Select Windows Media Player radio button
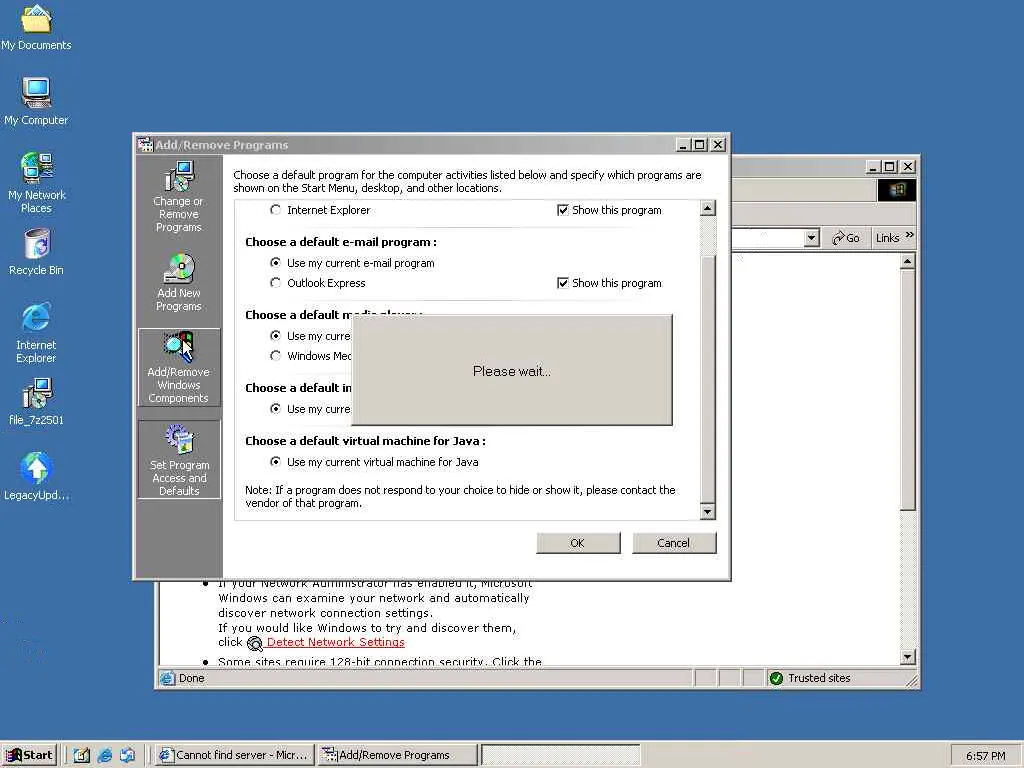This screenshot has width=1024, height=768. click(x=276, y=356)
